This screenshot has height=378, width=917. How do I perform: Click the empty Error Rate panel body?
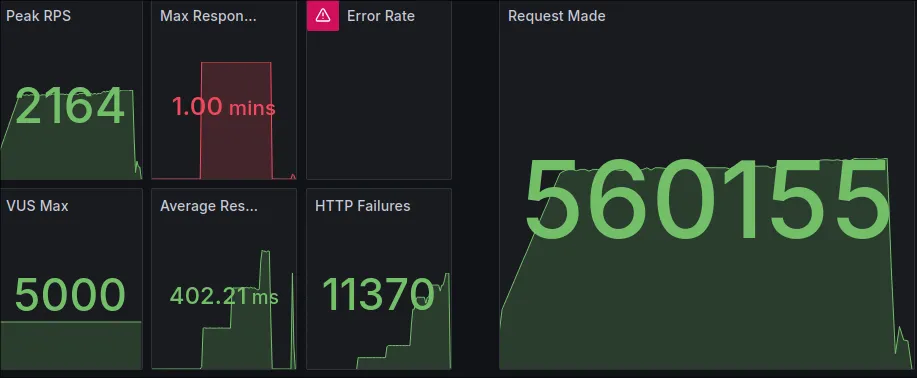point(379,105)
